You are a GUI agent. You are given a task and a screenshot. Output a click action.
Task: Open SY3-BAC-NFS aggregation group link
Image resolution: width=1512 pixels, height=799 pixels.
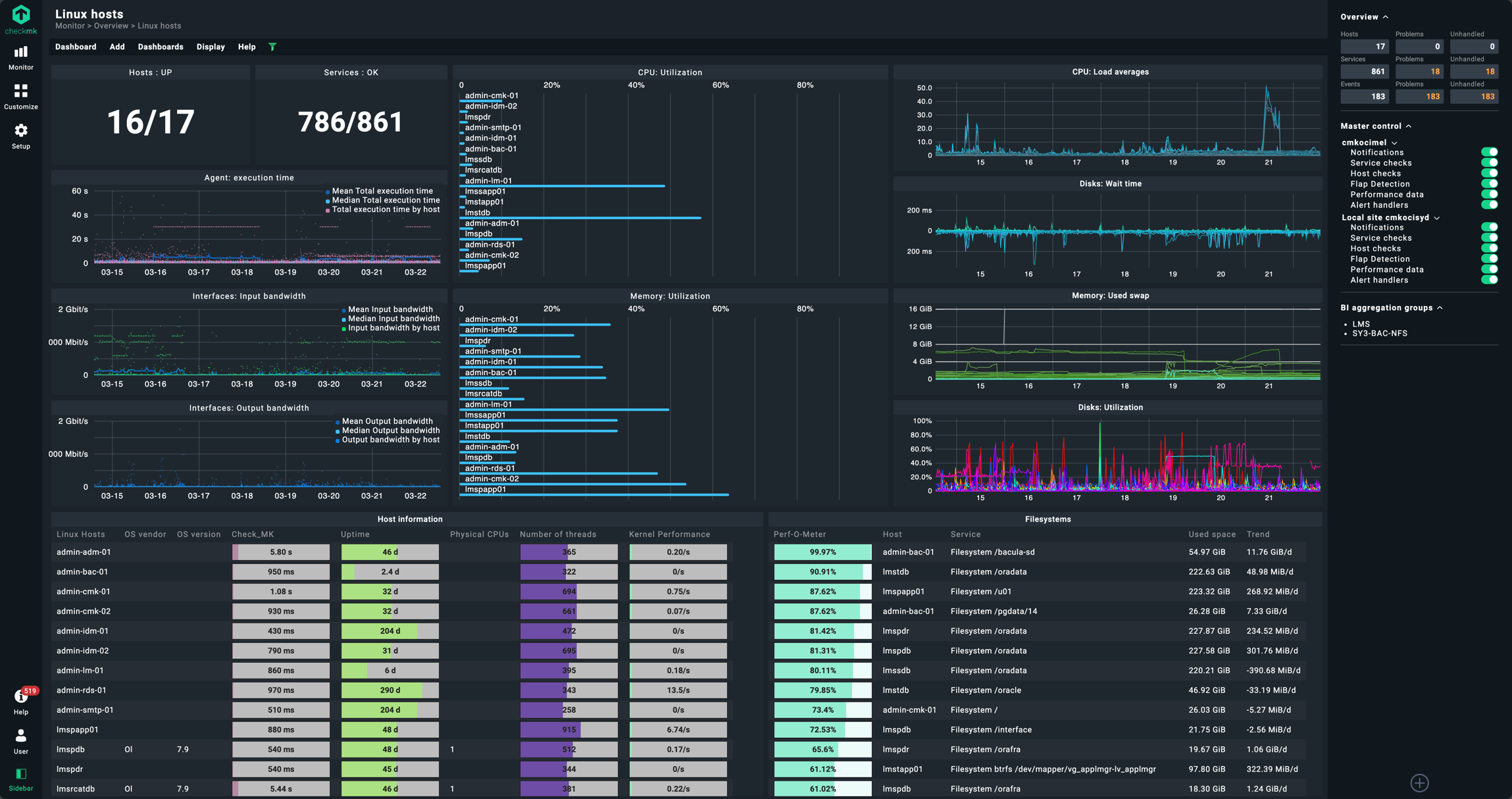point(1380,333)
